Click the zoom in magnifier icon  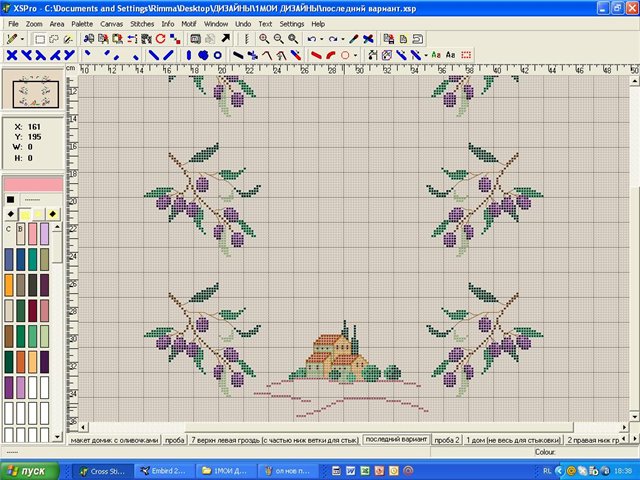click(x=264, y=38)
